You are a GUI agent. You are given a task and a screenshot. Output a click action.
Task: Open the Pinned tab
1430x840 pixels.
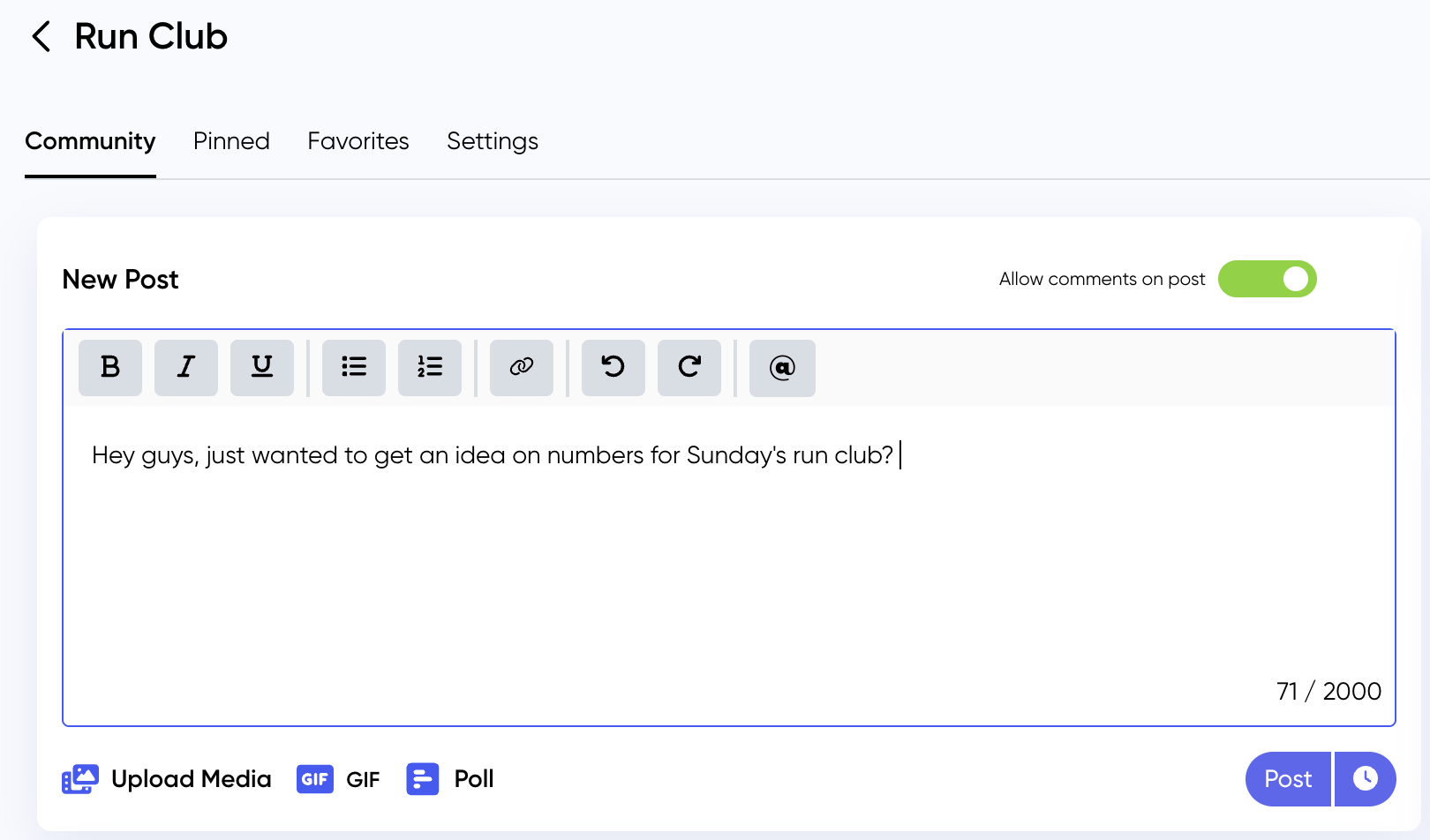click(x=231, y=141)
